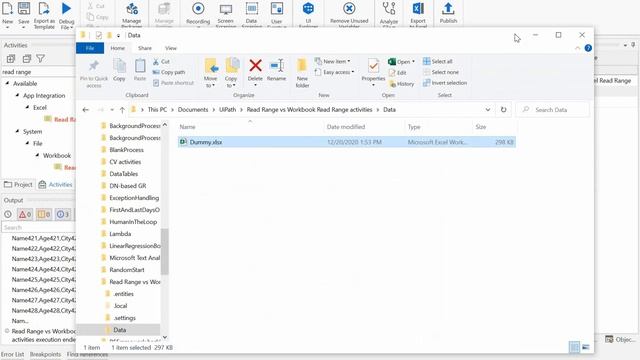Image resolution: width=640 pixels, height=360 pixels.
Task: Click Move to icon in Organize group
Action: 211,66
